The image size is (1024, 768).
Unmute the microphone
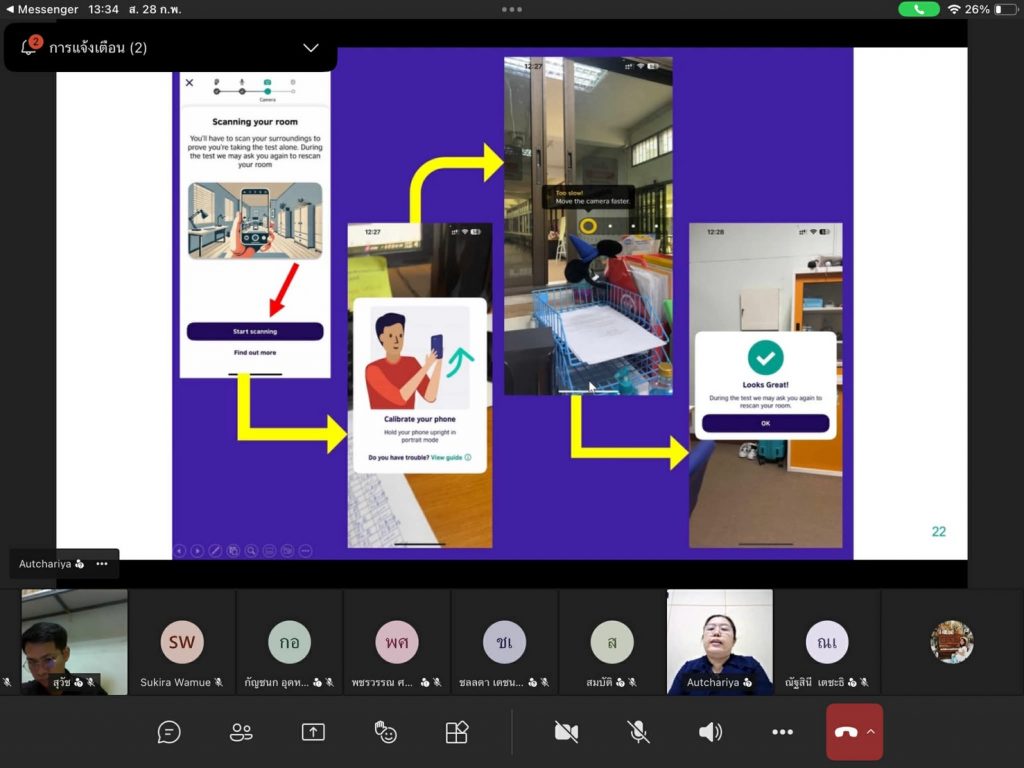pyautogui.click(x=638, y=732)
